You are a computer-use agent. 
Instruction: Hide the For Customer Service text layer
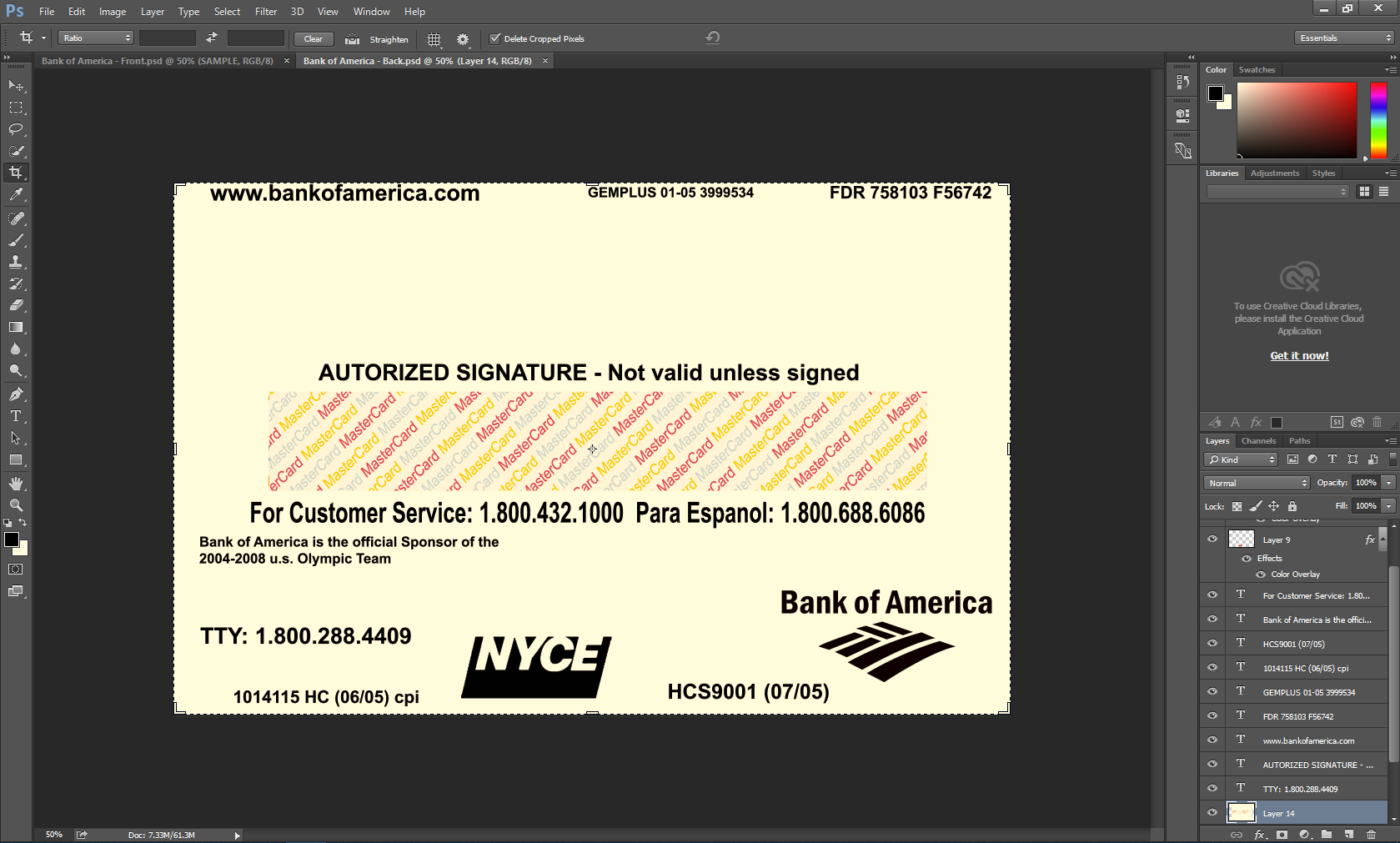[1212, 595]
